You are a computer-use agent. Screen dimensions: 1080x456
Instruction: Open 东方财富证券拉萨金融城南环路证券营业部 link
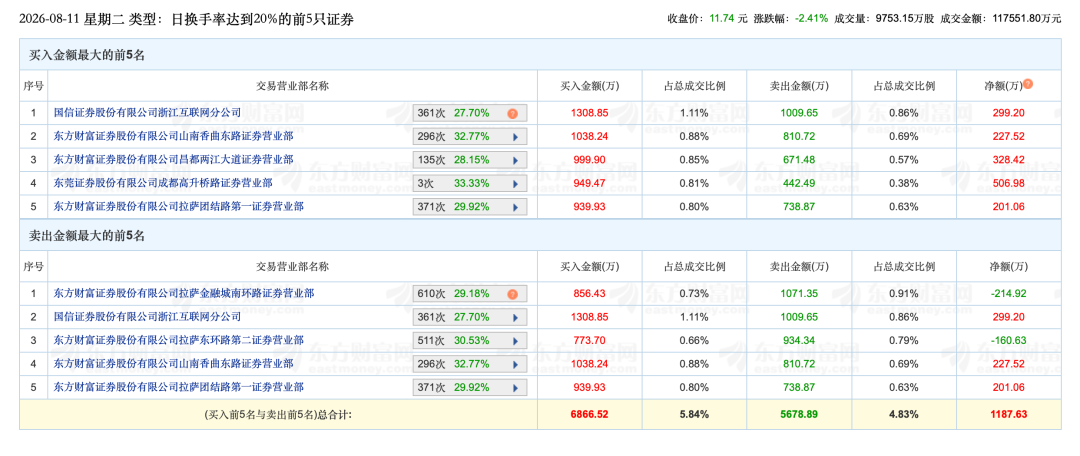tap(184, 293)
